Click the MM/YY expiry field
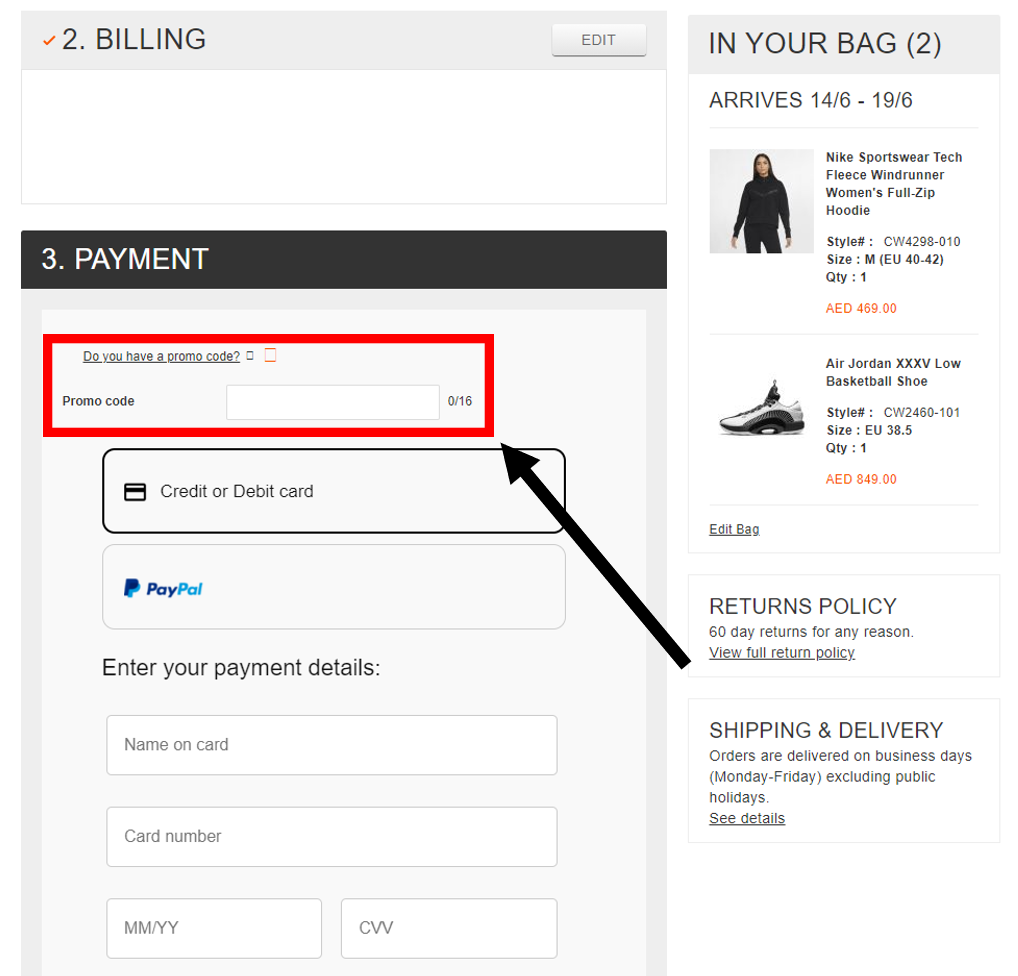 pos(213,928)
